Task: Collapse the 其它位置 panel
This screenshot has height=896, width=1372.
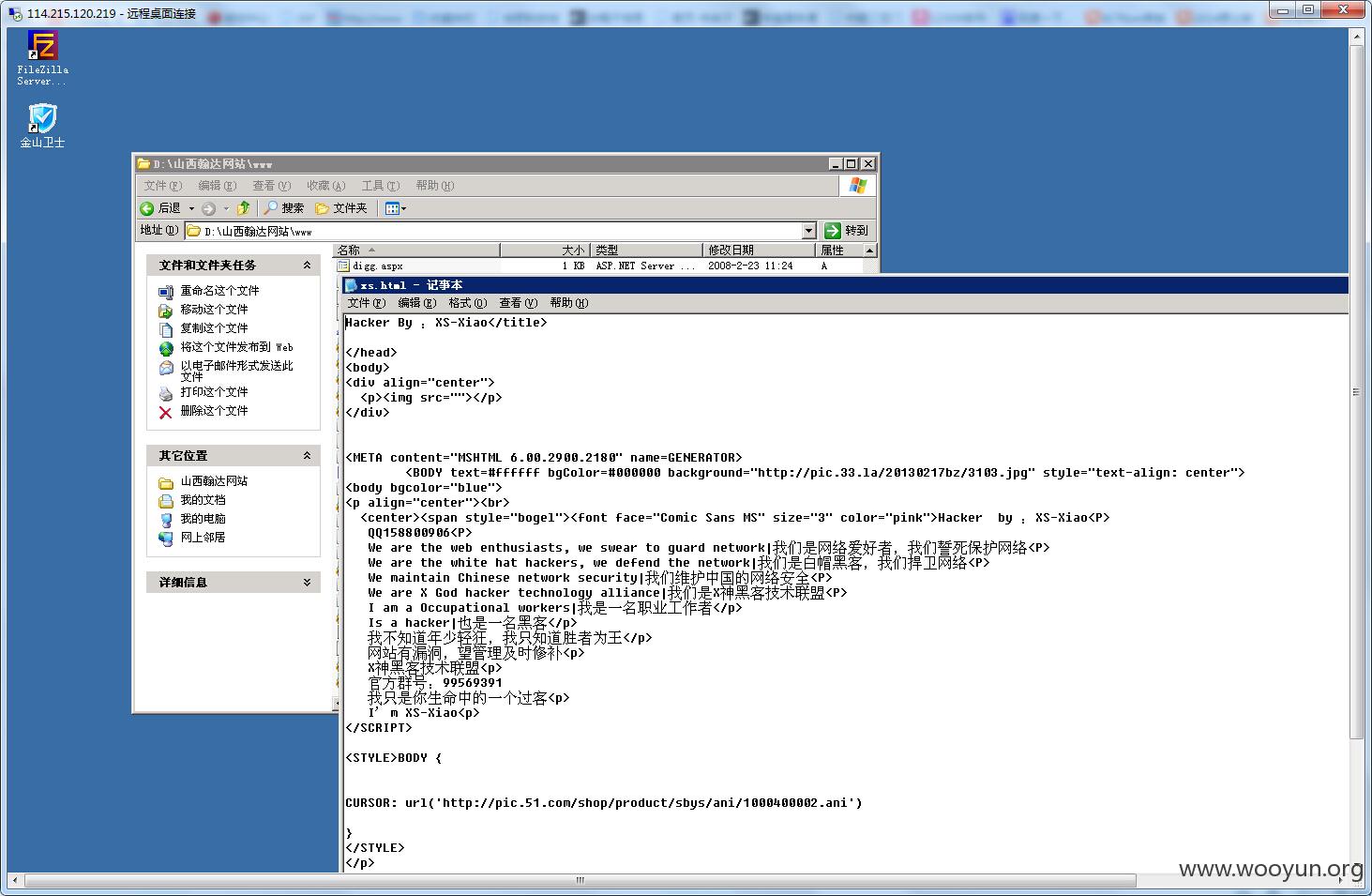Action: (307, 456)
